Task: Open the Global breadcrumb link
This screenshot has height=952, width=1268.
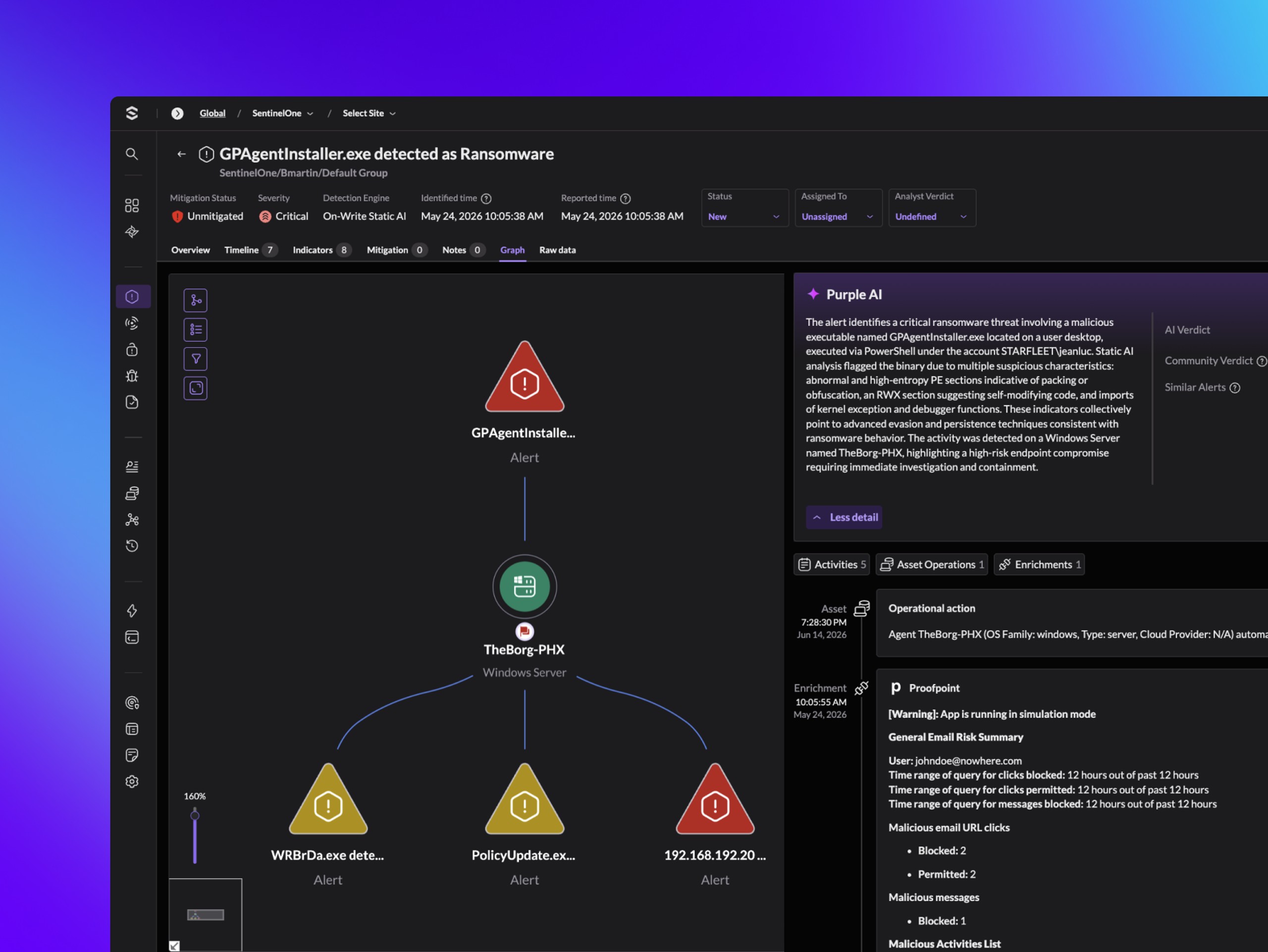Action: (212, 113)
